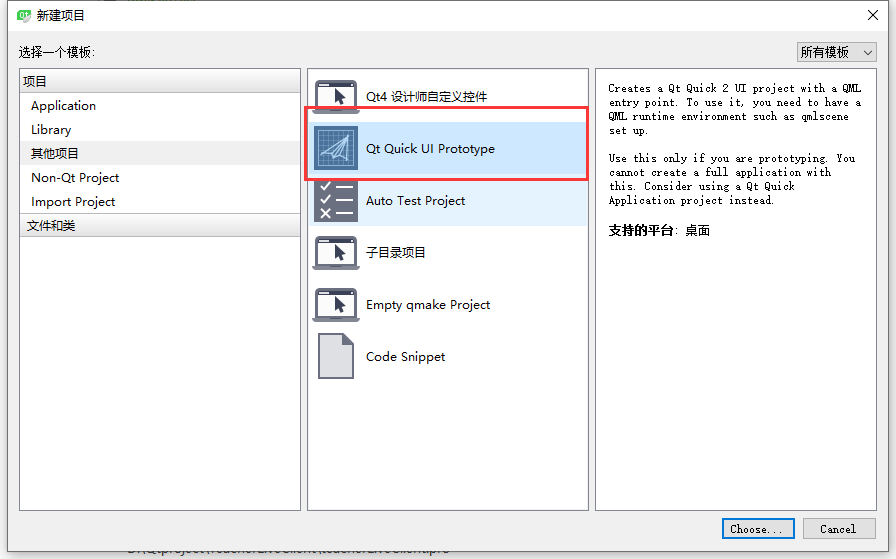Click the Empty qmake Project icon
Viewport: 896px width, 559px height.
(335, 305)
